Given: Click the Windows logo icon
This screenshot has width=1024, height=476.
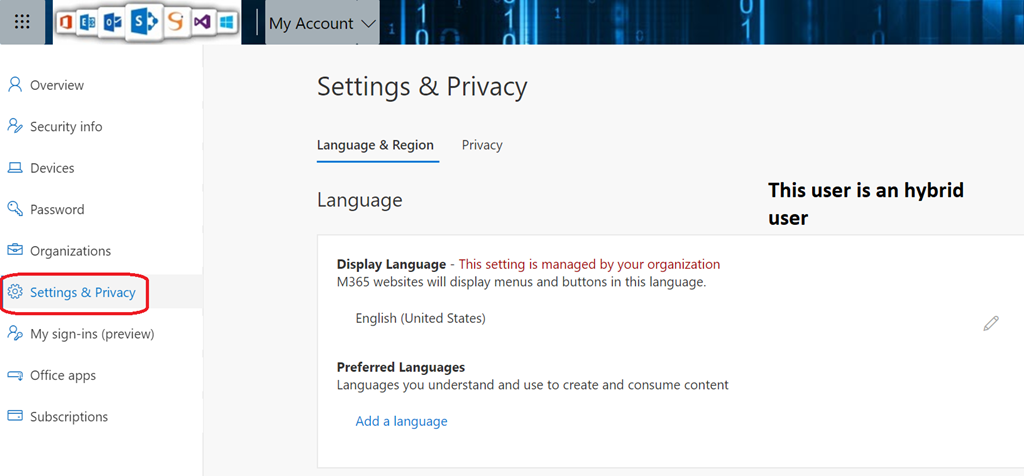Looking at the screenshot, I should [227, 22].
